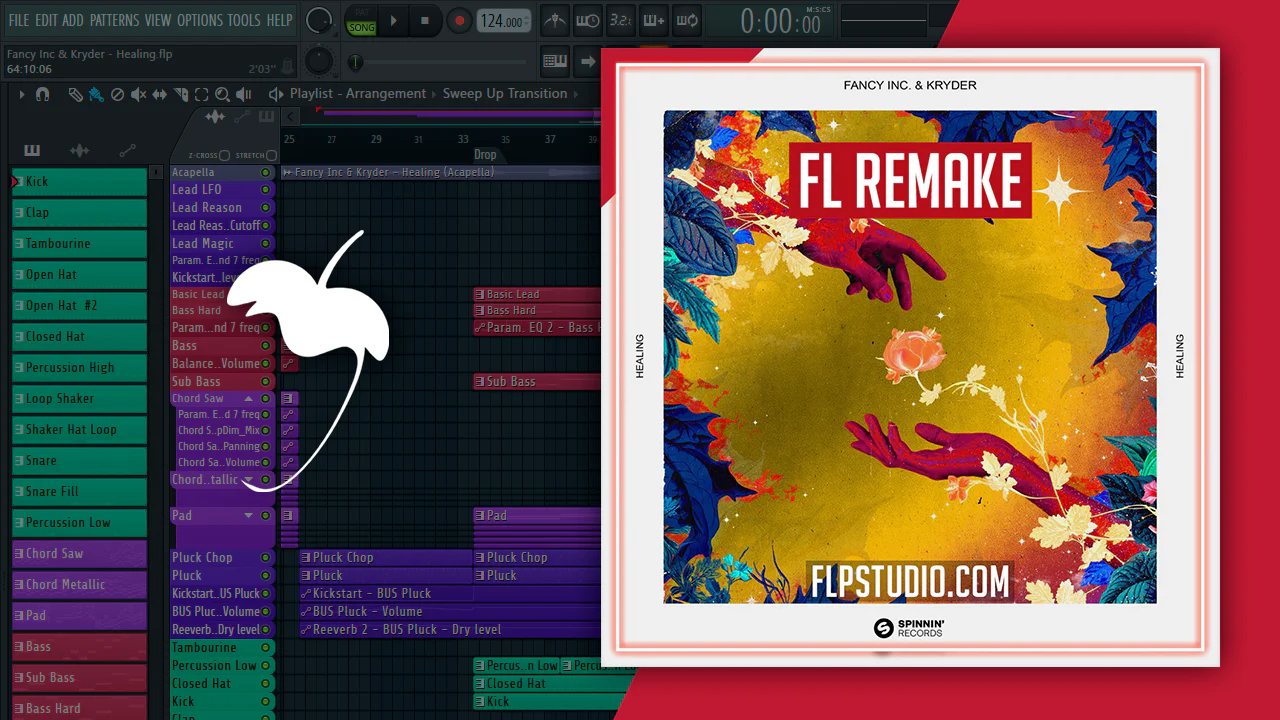Screen dimensions: 1280x720
Task: Select the Playback speaker tool in Playlist
Action: click(246, 94)
